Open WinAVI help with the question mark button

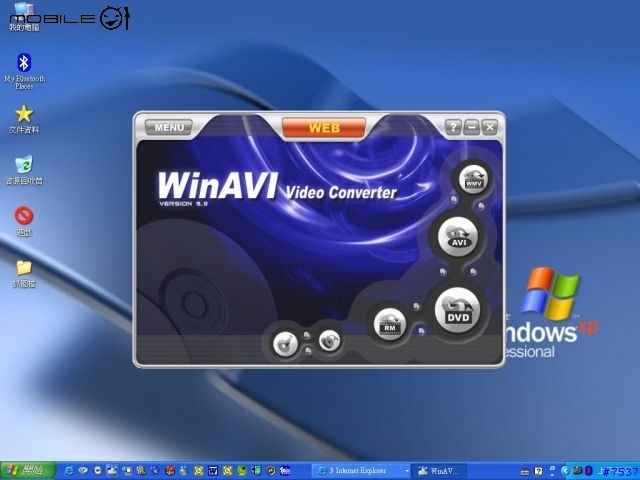coord(453,127)
